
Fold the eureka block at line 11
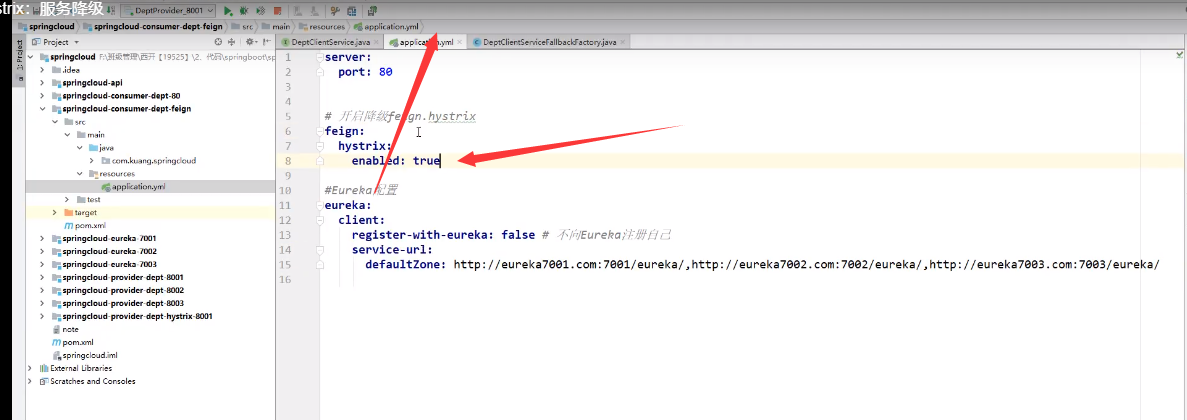[x=320, y=205]
